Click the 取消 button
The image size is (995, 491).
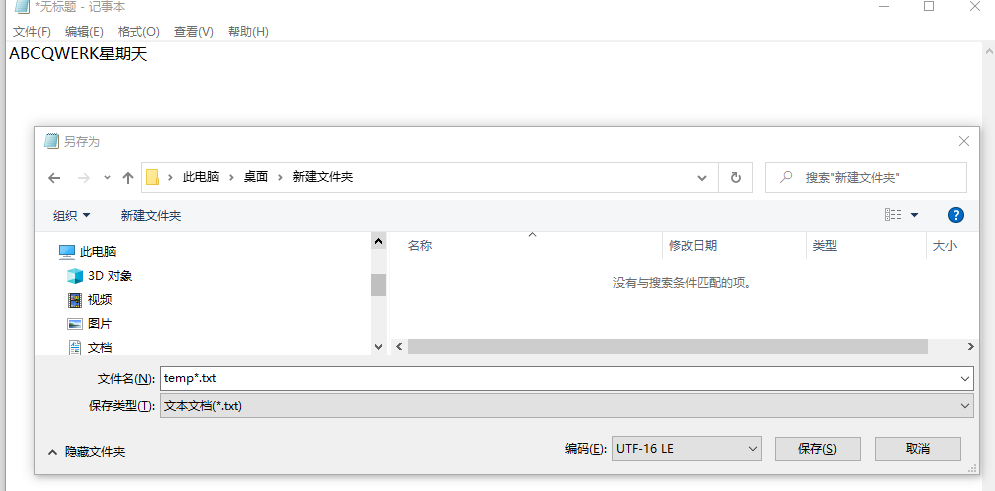coord(917,448)
